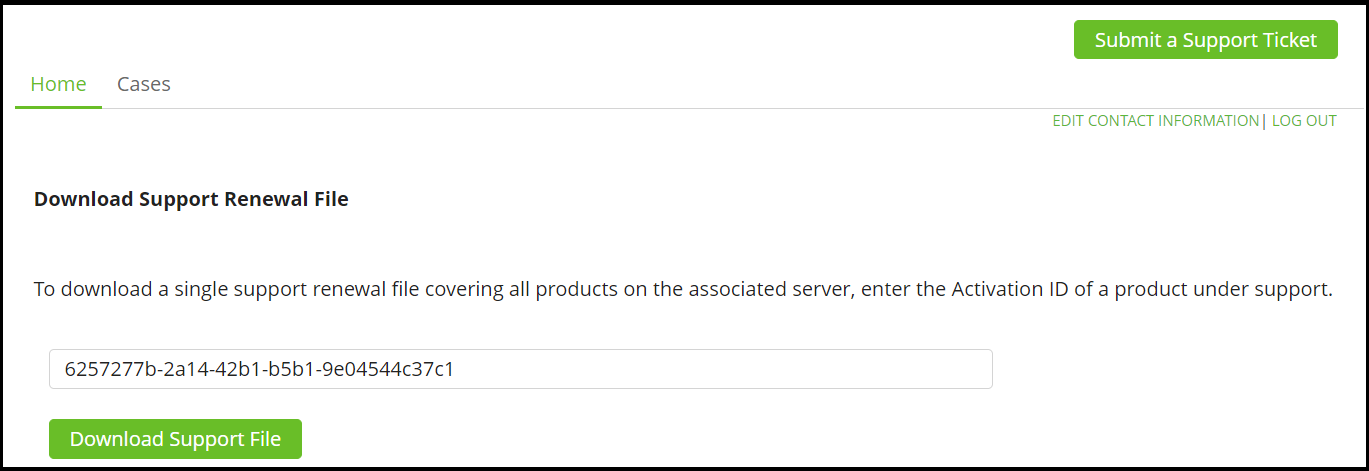
Task: Select the Download Support Renewal File heading
Action: click(191, 199)
